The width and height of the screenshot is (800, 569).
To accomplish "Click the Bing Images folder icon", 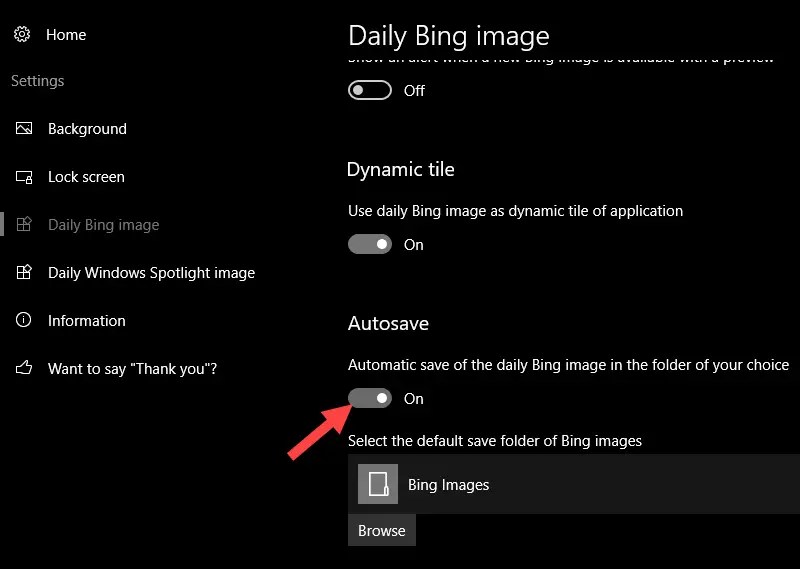I will (378, 484).
